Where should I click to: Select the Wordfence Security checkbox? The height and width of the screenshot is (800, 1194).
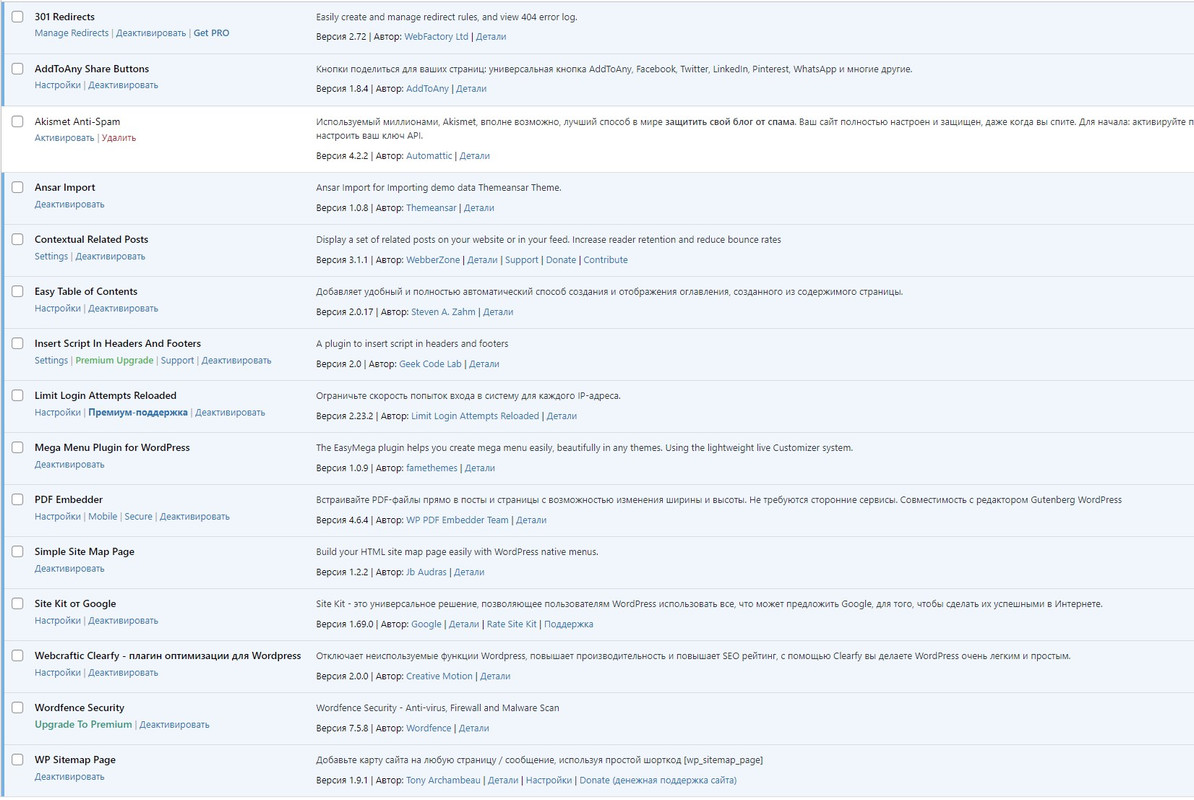pos(18,707)
